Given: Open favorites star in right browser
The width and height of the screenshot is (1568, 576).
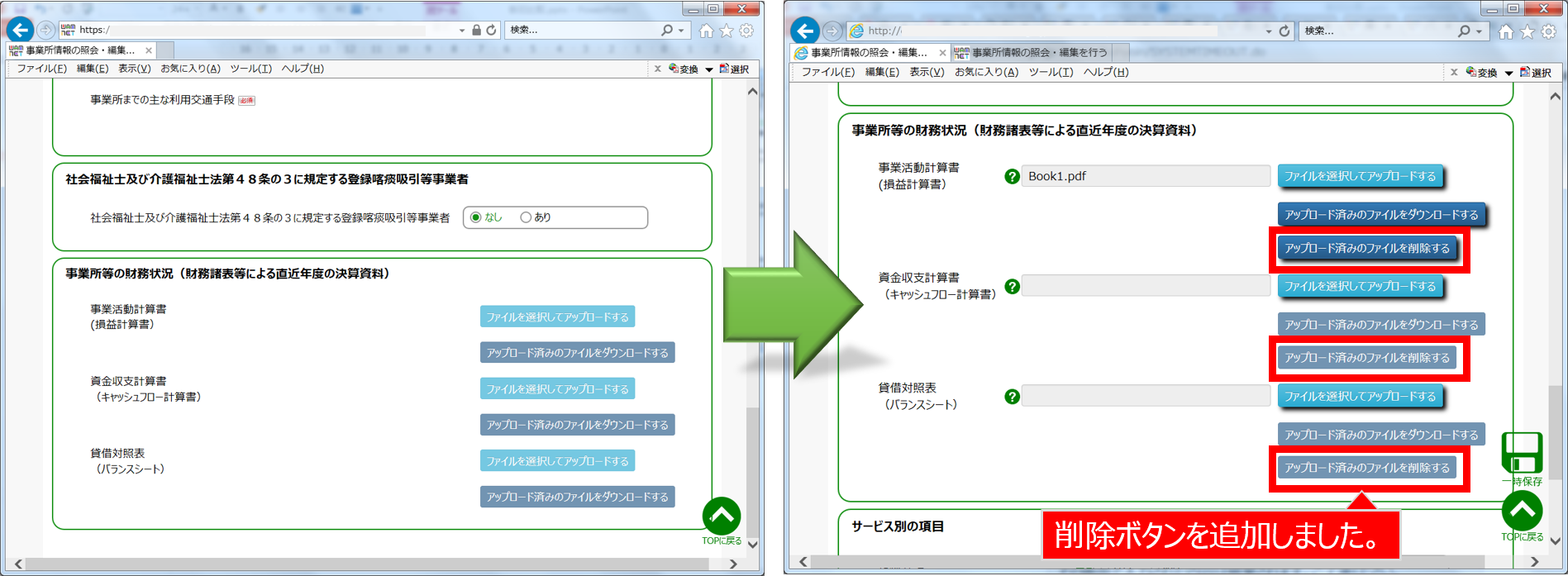Looking at the screenshot, I should [1527, 31].
